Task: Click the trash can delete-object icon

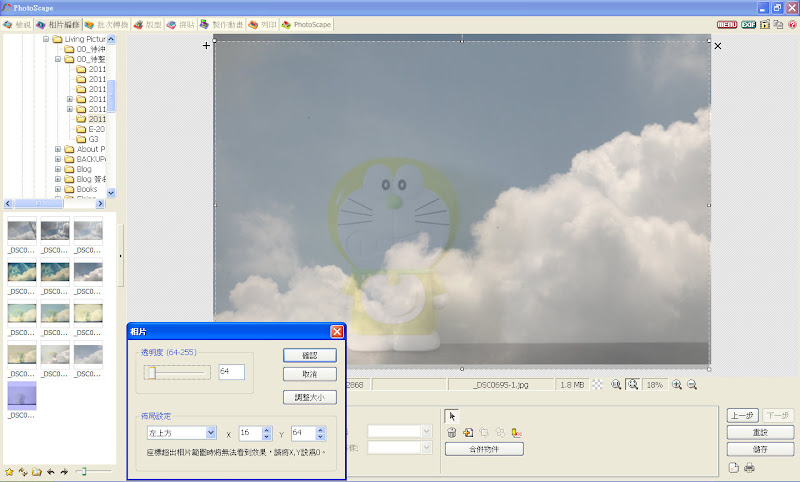Action: pos(452,433)
